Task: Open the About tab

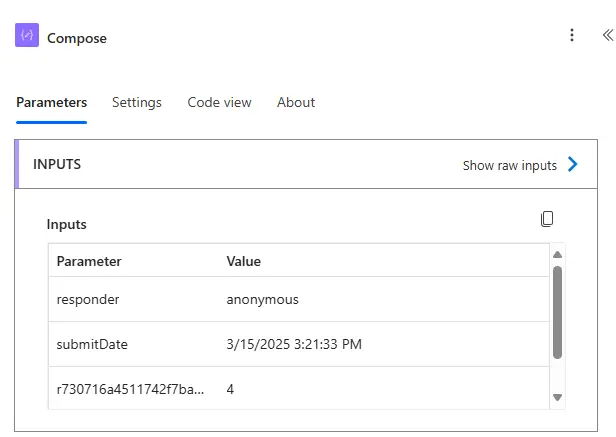Action: tap(296, 102)
